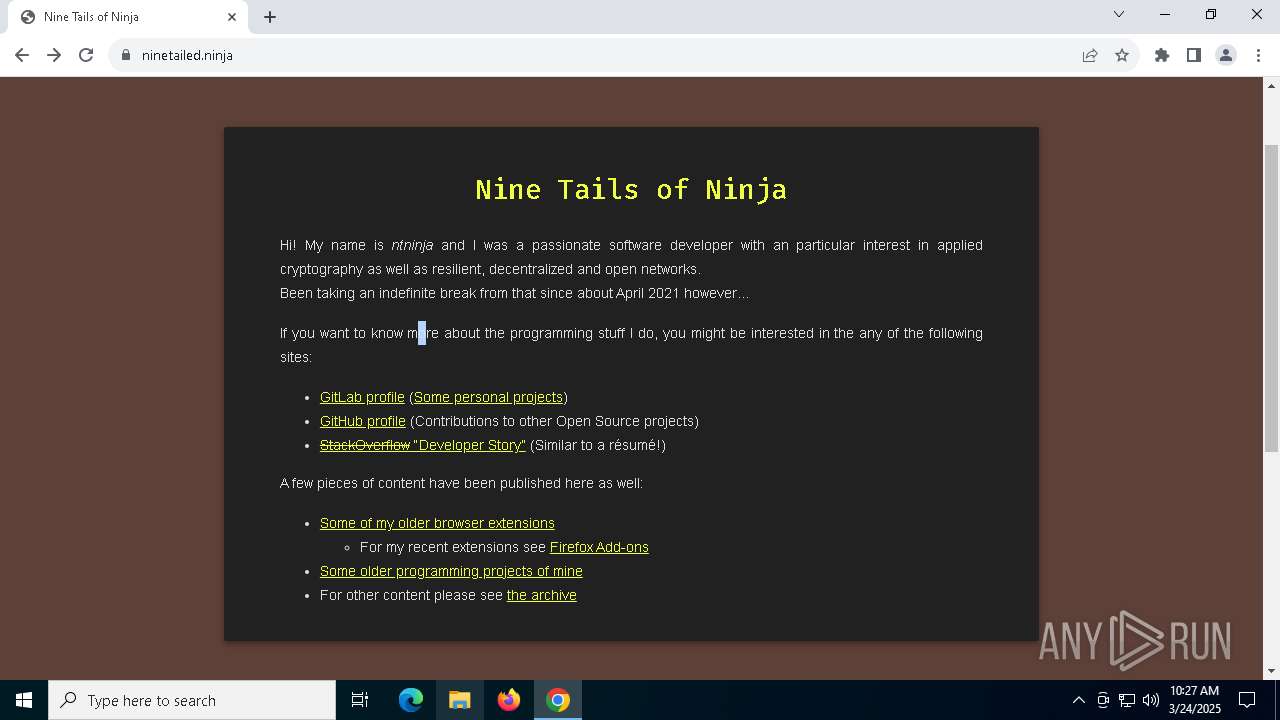Select the Nine Tails of Ninja tab

point(127,17)
